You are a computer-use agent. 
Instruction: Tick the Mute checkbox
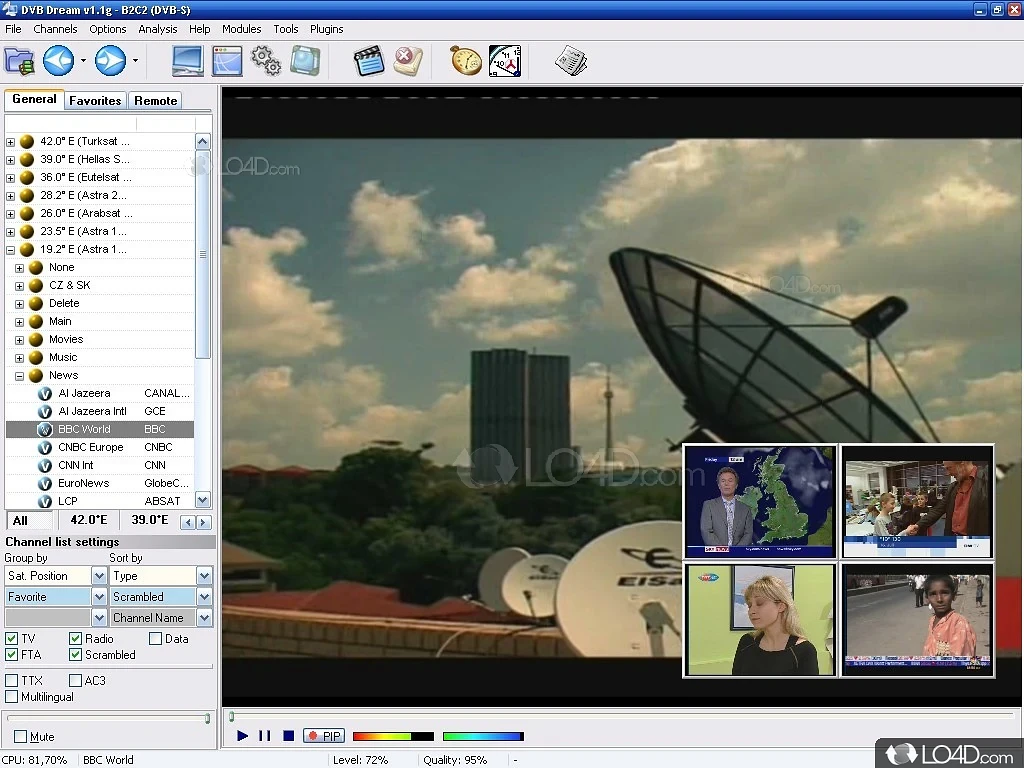20,737
